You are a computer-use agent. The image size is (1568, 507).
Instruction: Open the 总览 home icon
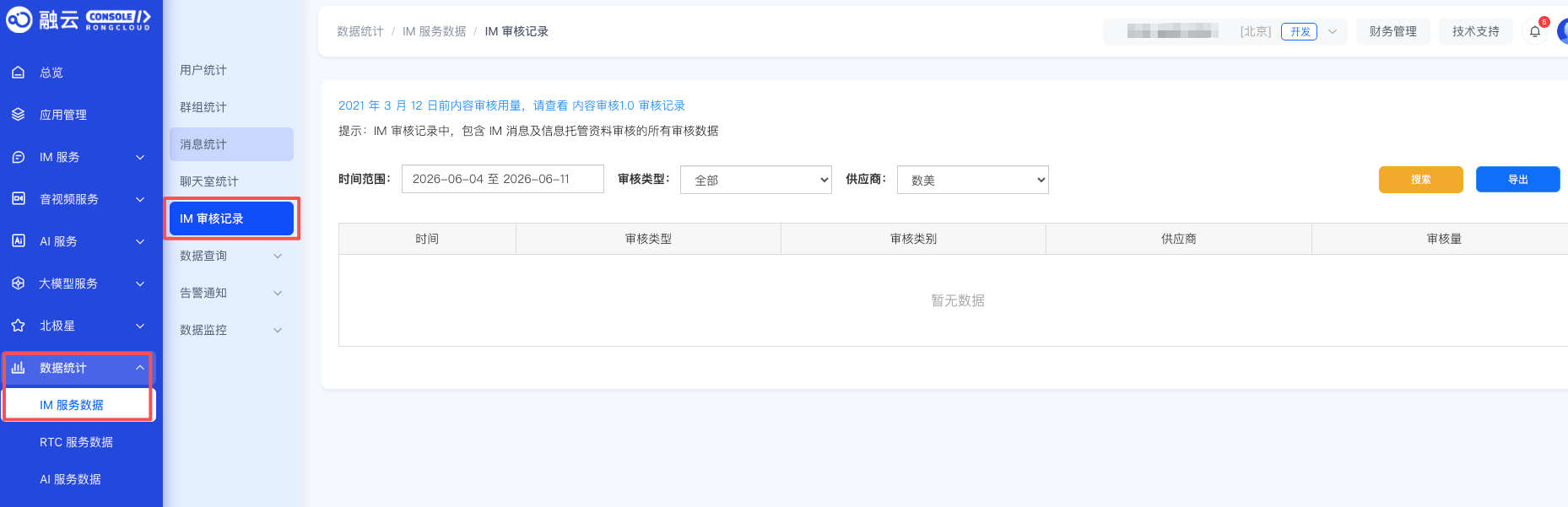18,73
